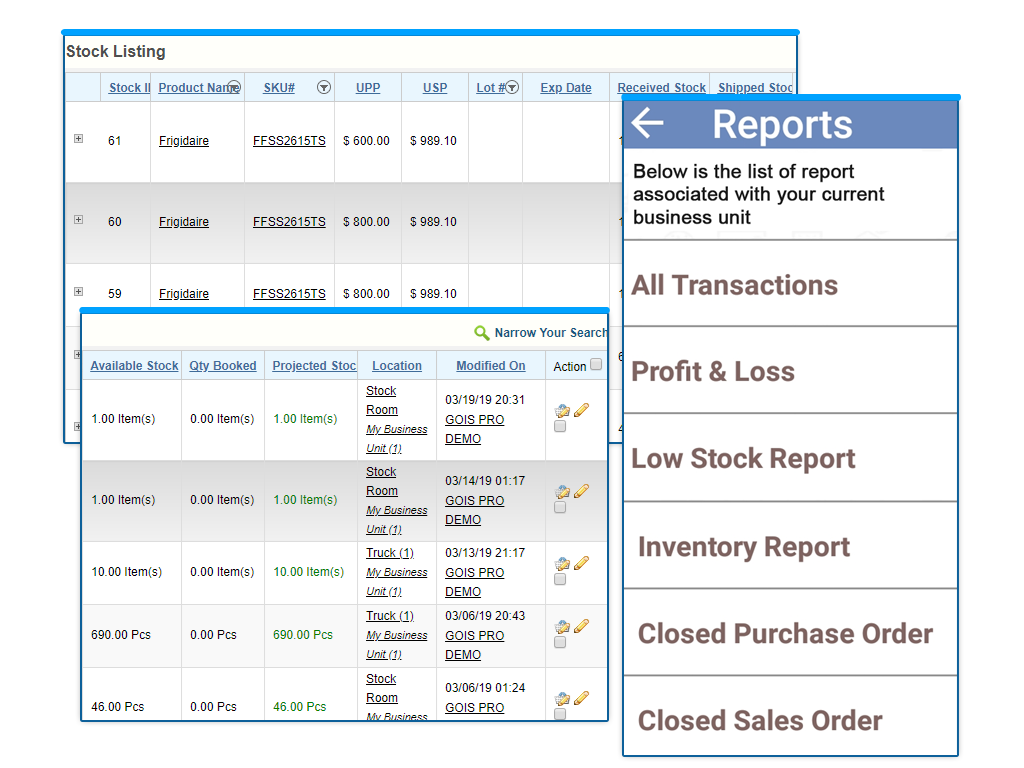Screen dimensions: 1024x768
Task: Click basket edit icon for 03/06/19 20:43 row
Action: 562,627
